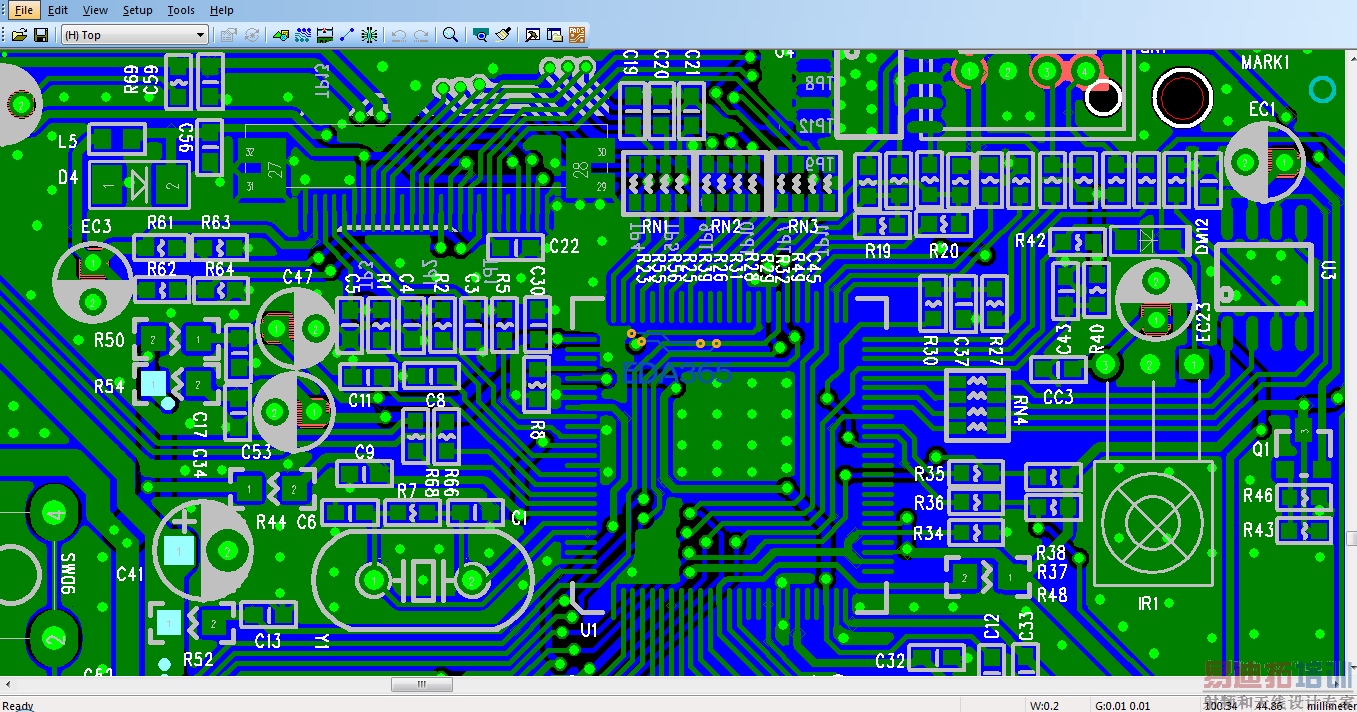Open the Drafting toolbar icon
1357x712 pixels.
[282, 35]
